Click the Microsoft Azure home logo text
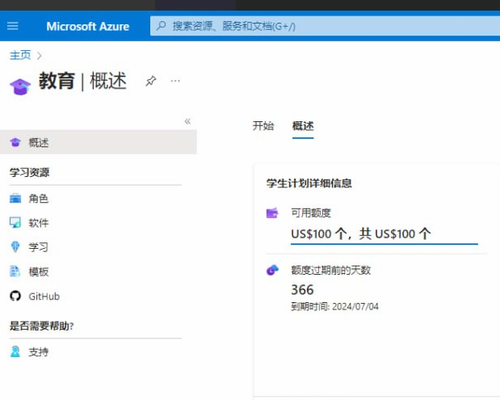The width and height of the screenshot is (500, 400). click(88, 26)
